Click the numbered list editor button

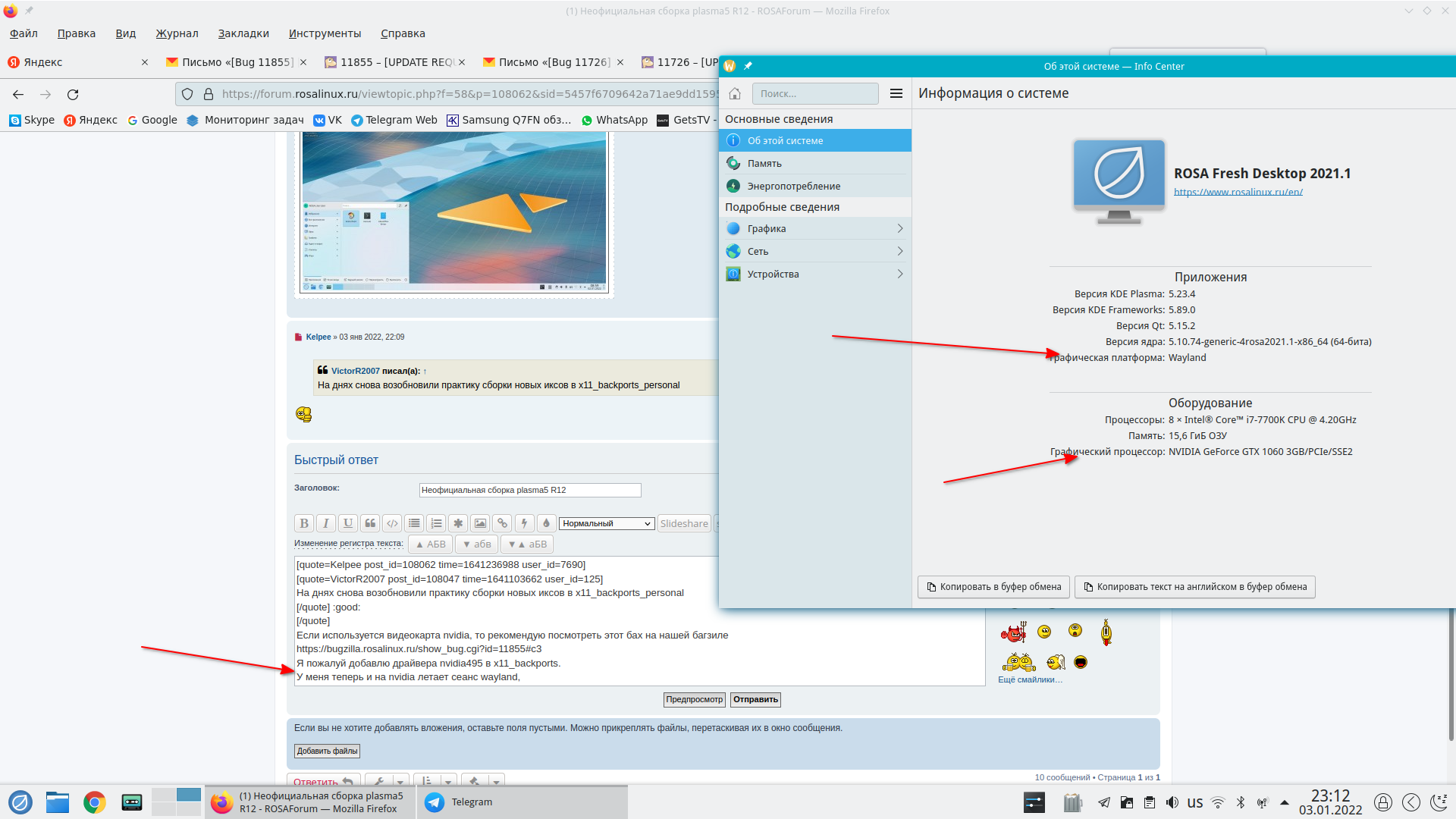tap(436, 523)
